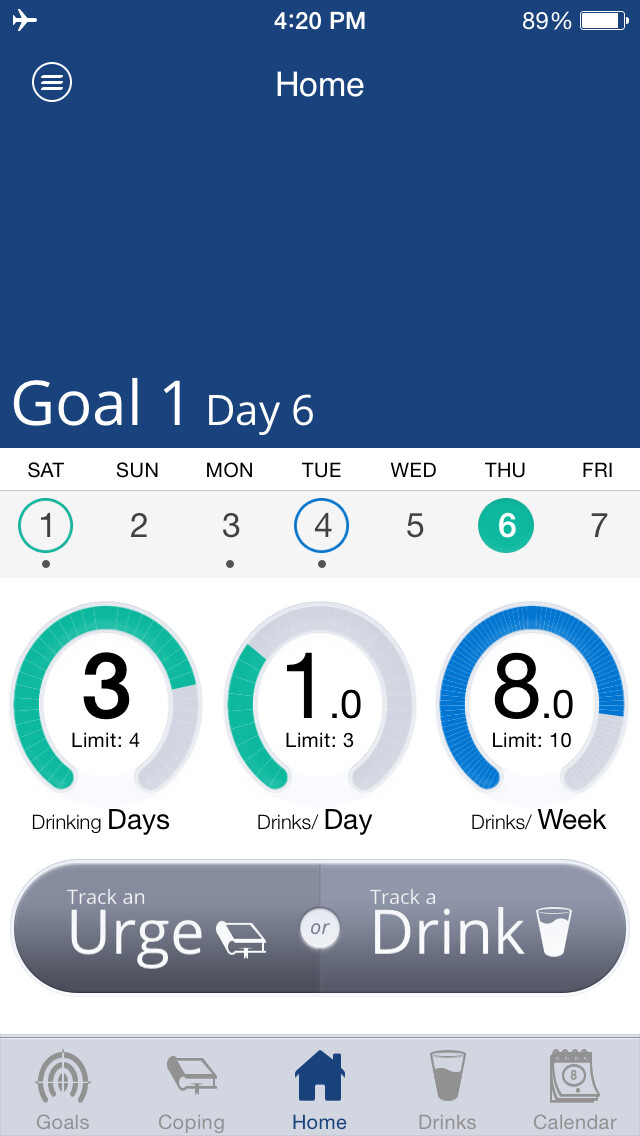Tap the glass icon beside Drink
Image resolution: width=640 pixels, height=1136 pixels.
(x=554, y=932)
